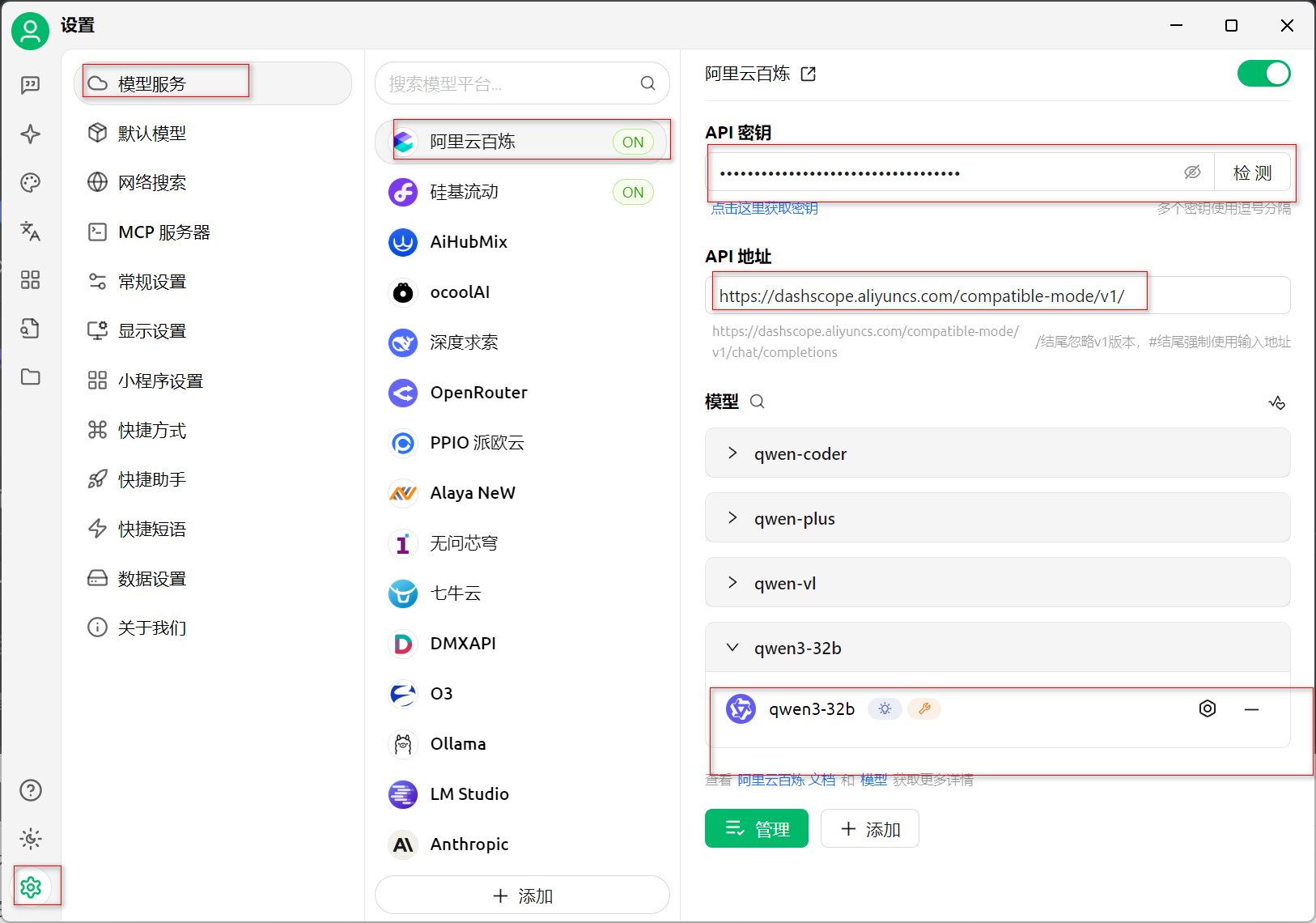Open 小程序设置 menu

pos(213,381)
